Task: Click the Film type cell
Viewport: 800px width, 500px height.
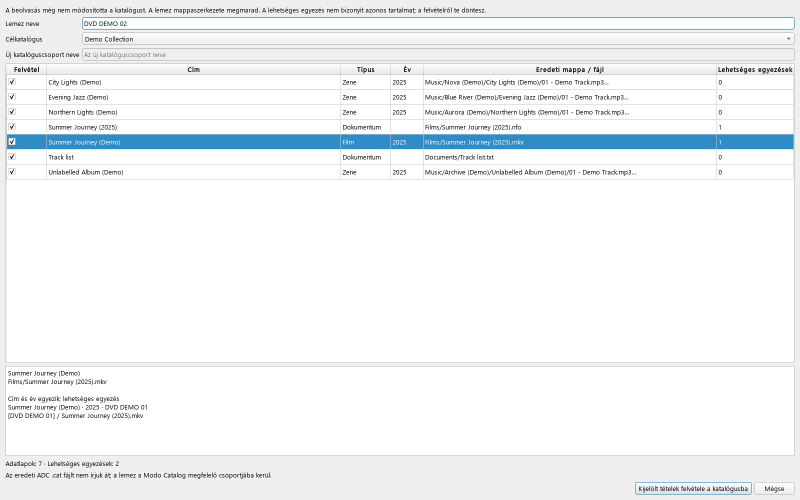Action: [x=365, y=142]
